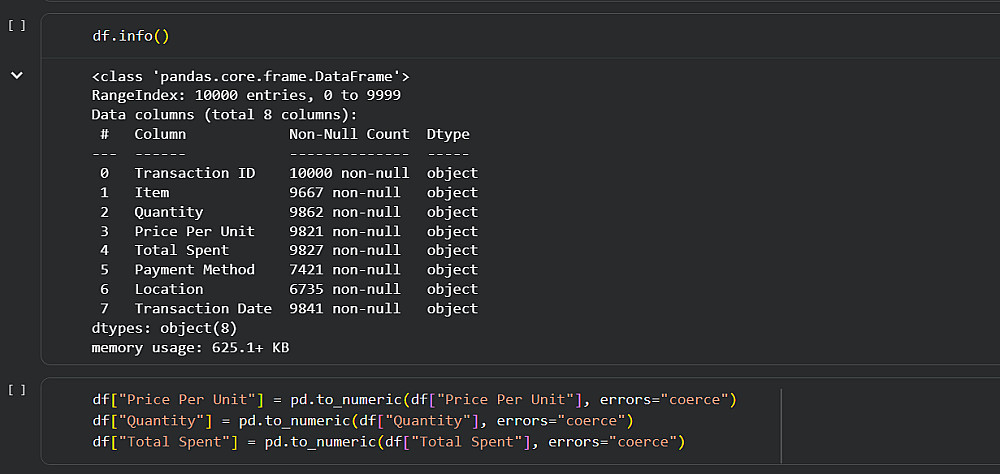Click the memory usage 625.1+ KB line
This screenshot has width=1000, height=474.
(190, 347)
